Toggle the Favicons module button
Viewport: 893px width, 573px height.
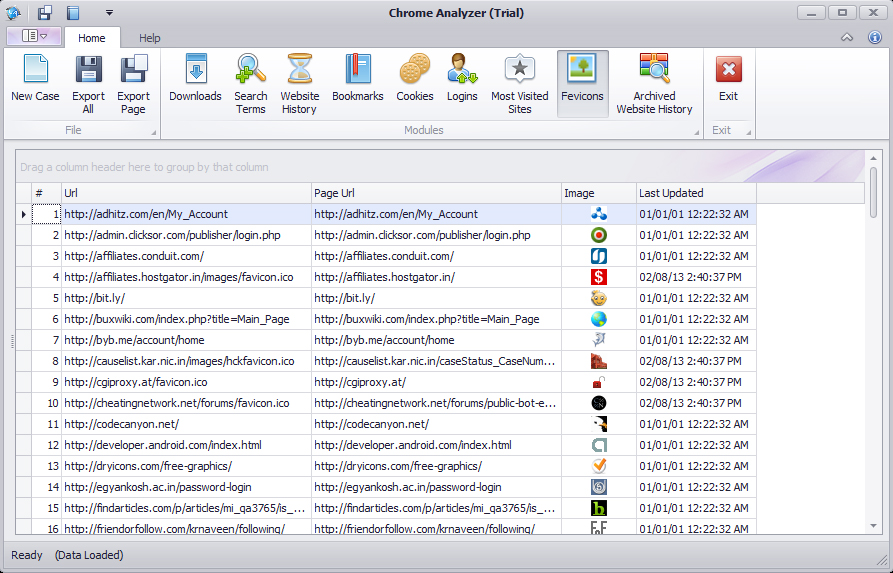(582, 80)
